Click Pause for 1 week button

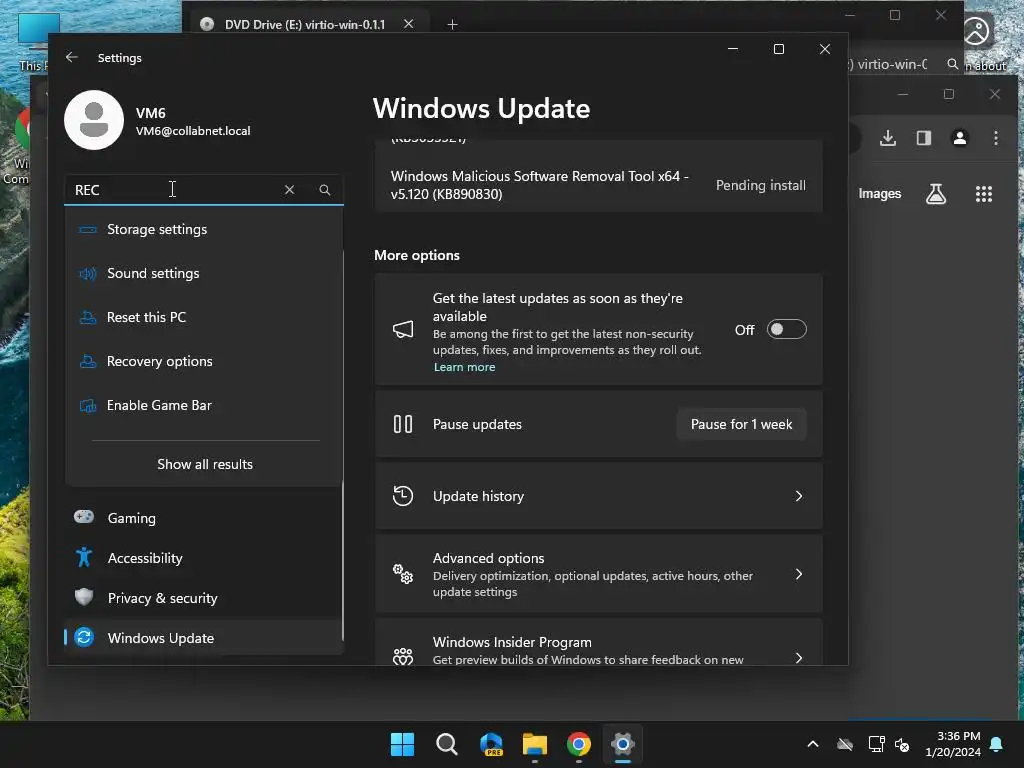click(741, 424)
